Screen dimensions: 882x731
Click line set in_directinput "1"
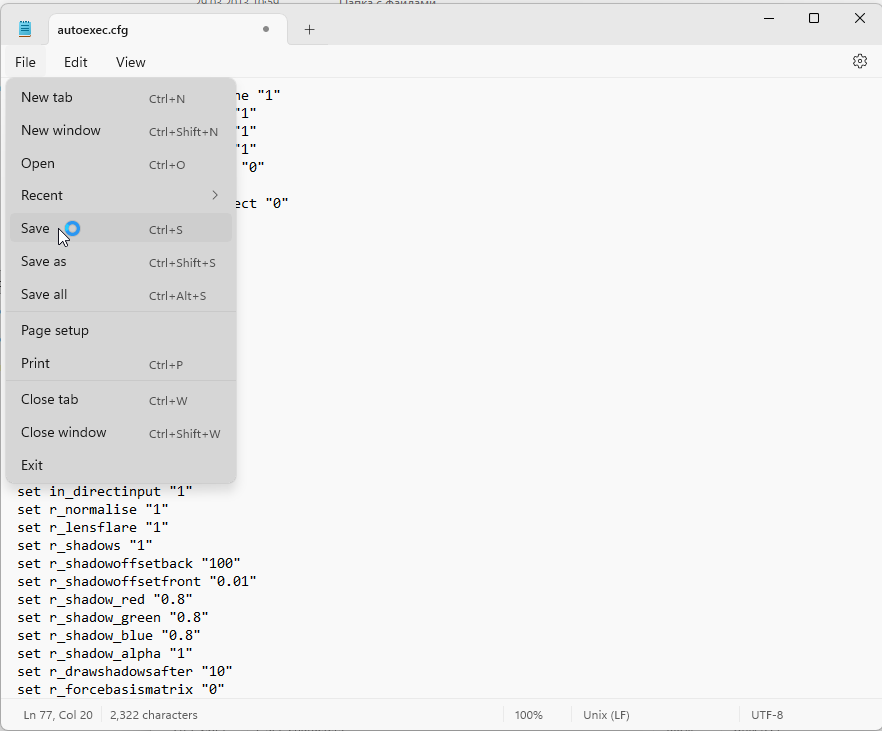(x=105, y=491)
